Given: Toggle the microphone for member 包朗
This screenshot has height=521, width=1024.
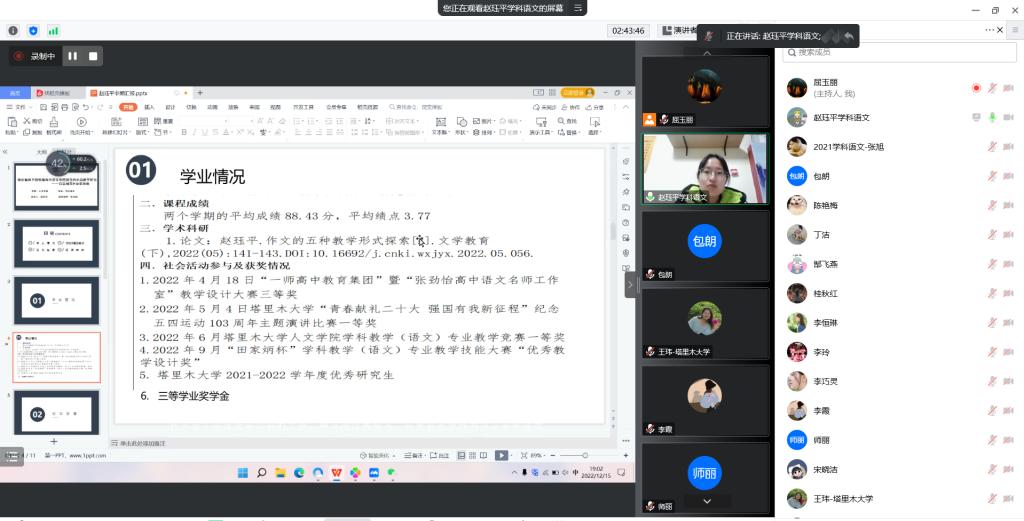Looking at the screenshot, I should point(992,176).
